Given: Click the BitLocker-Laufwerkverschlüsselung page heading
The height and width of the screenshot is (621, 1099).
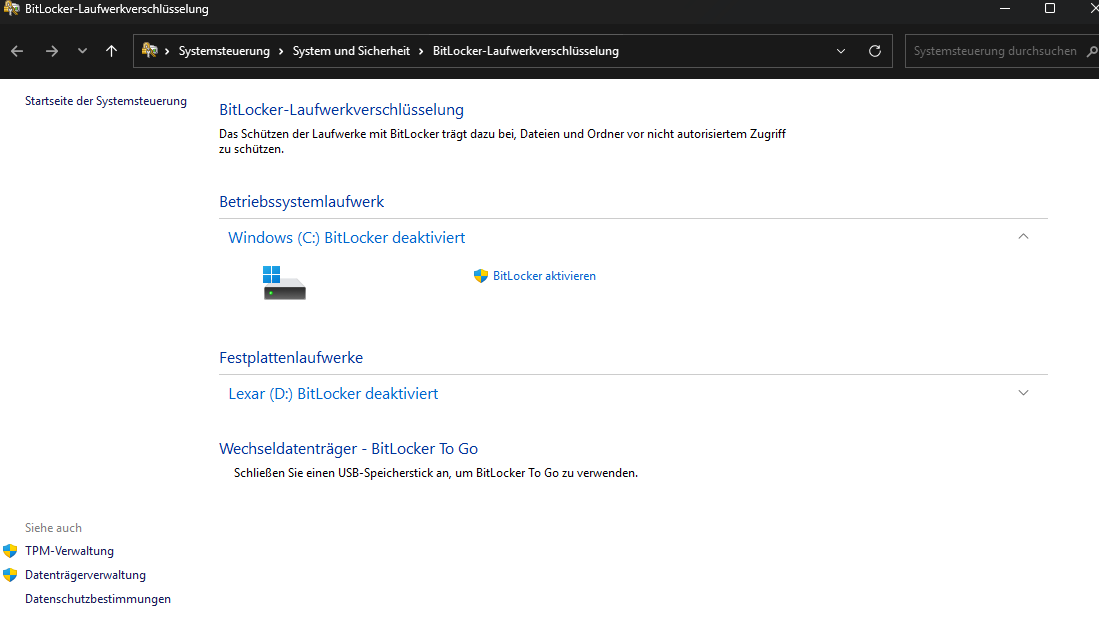Looking at the screenshot, I should coord(341,110).
